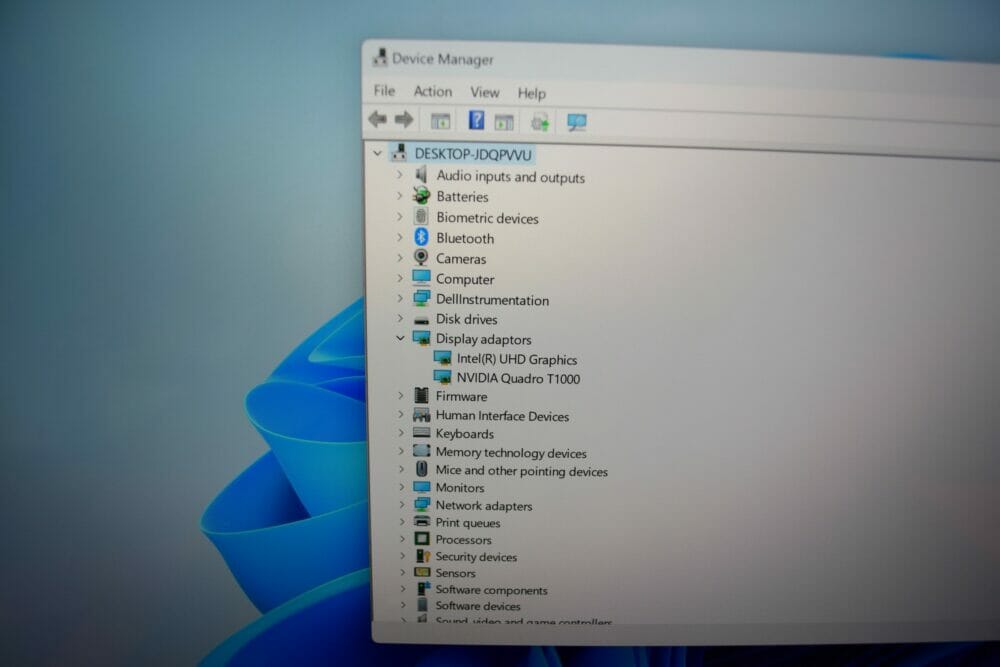Collapse the Display adaptors category
Screen dimensions: 1000x667
coord(400,338)
